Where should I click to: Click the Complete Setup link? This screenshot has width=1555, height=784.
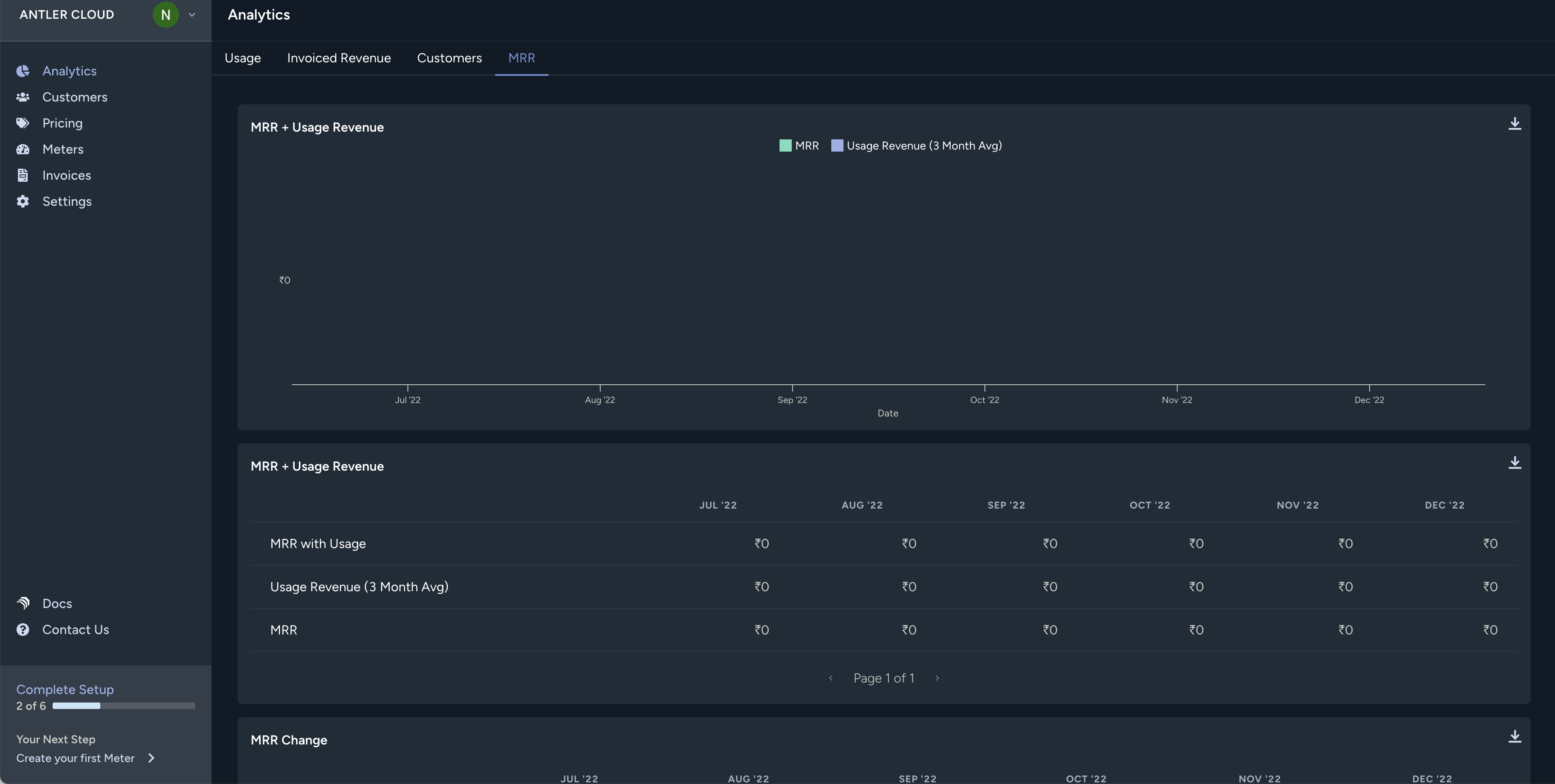(x=65, y=689)
